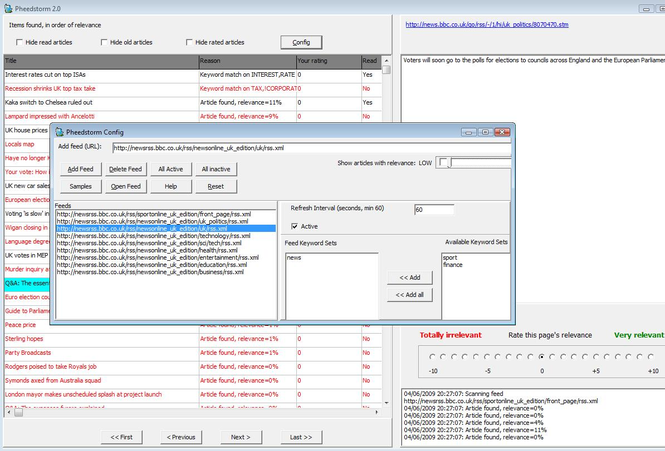Select the education rss feed
Screen dimensions: 665x451
pos(165,265)
